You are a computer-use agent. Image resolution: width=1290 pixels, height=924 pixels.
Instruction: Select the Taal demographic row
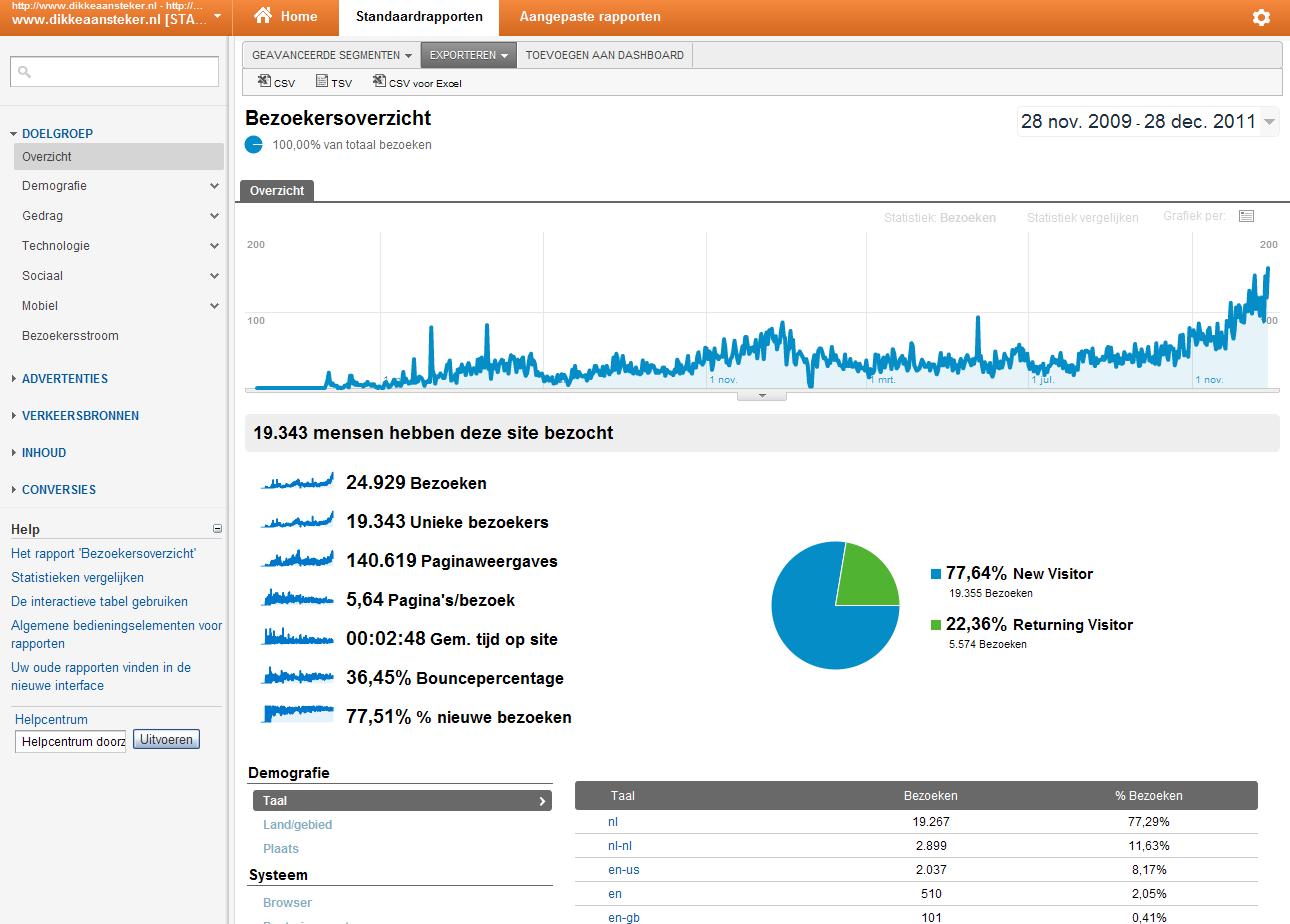click(x=402, y=801)
